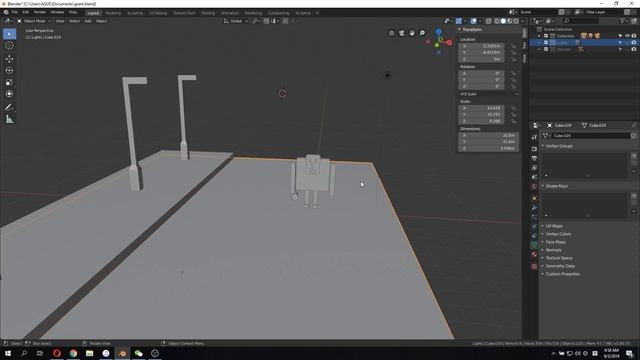This screenshot has width=640, height=360.
Task: Expand Normals panel
Action: 552,250
